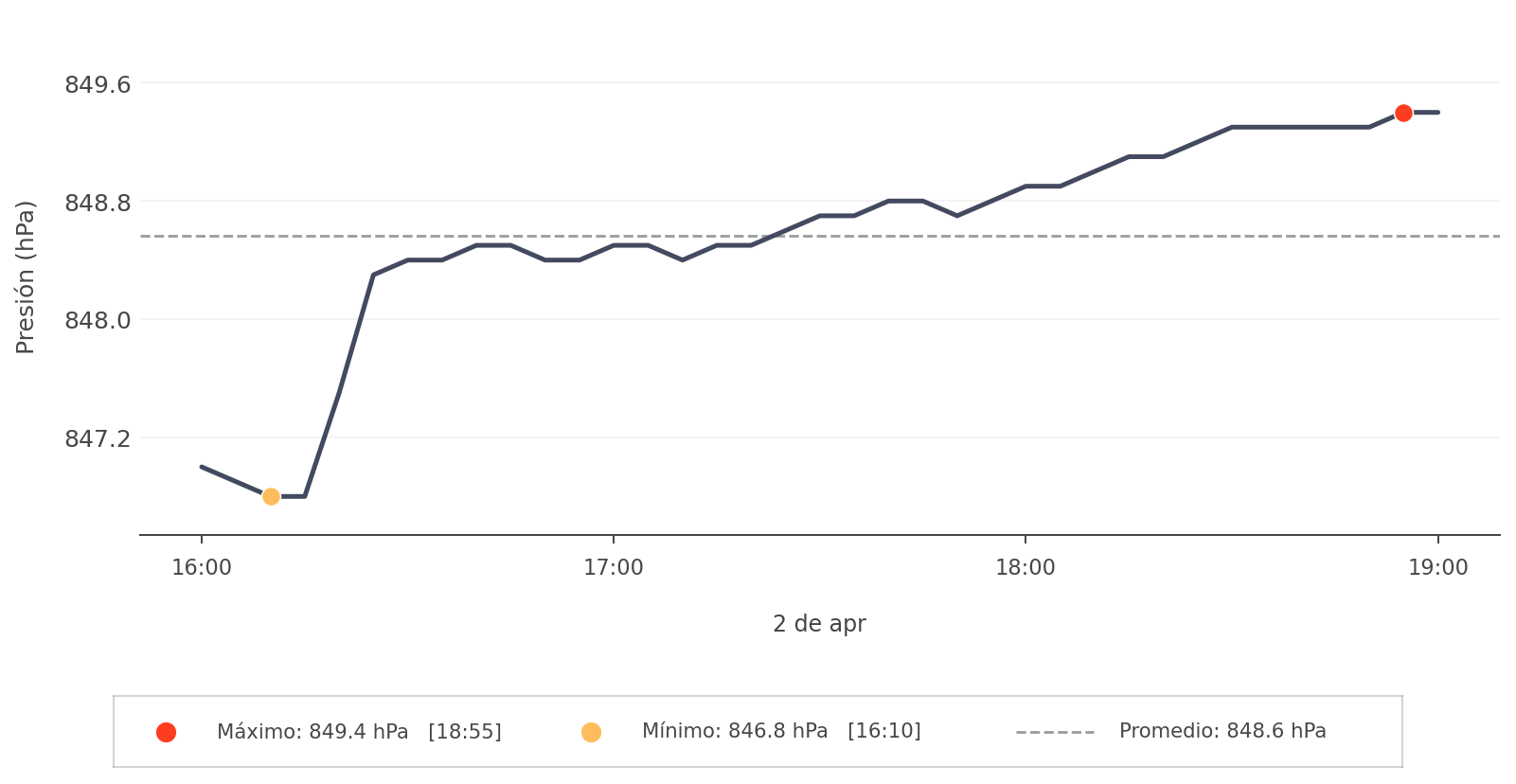Viewport: 1516px width, 784px height.
Task: Click the dashed line sample in the legend
Action: (x=1055, y=732)
